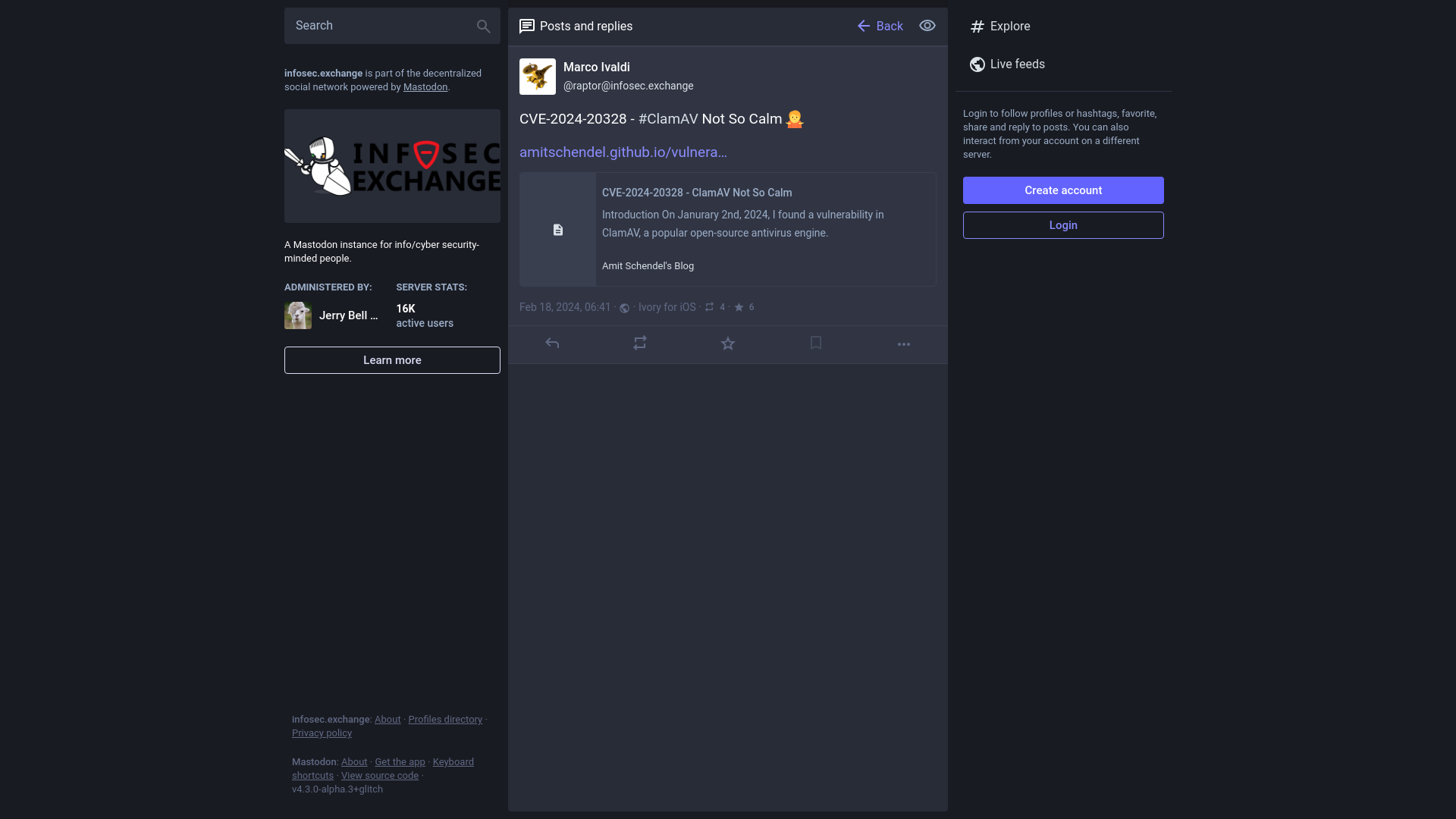This screenshot has width=1456, height=819.
Task: Click the Create account button
Action: point(1063,190)
